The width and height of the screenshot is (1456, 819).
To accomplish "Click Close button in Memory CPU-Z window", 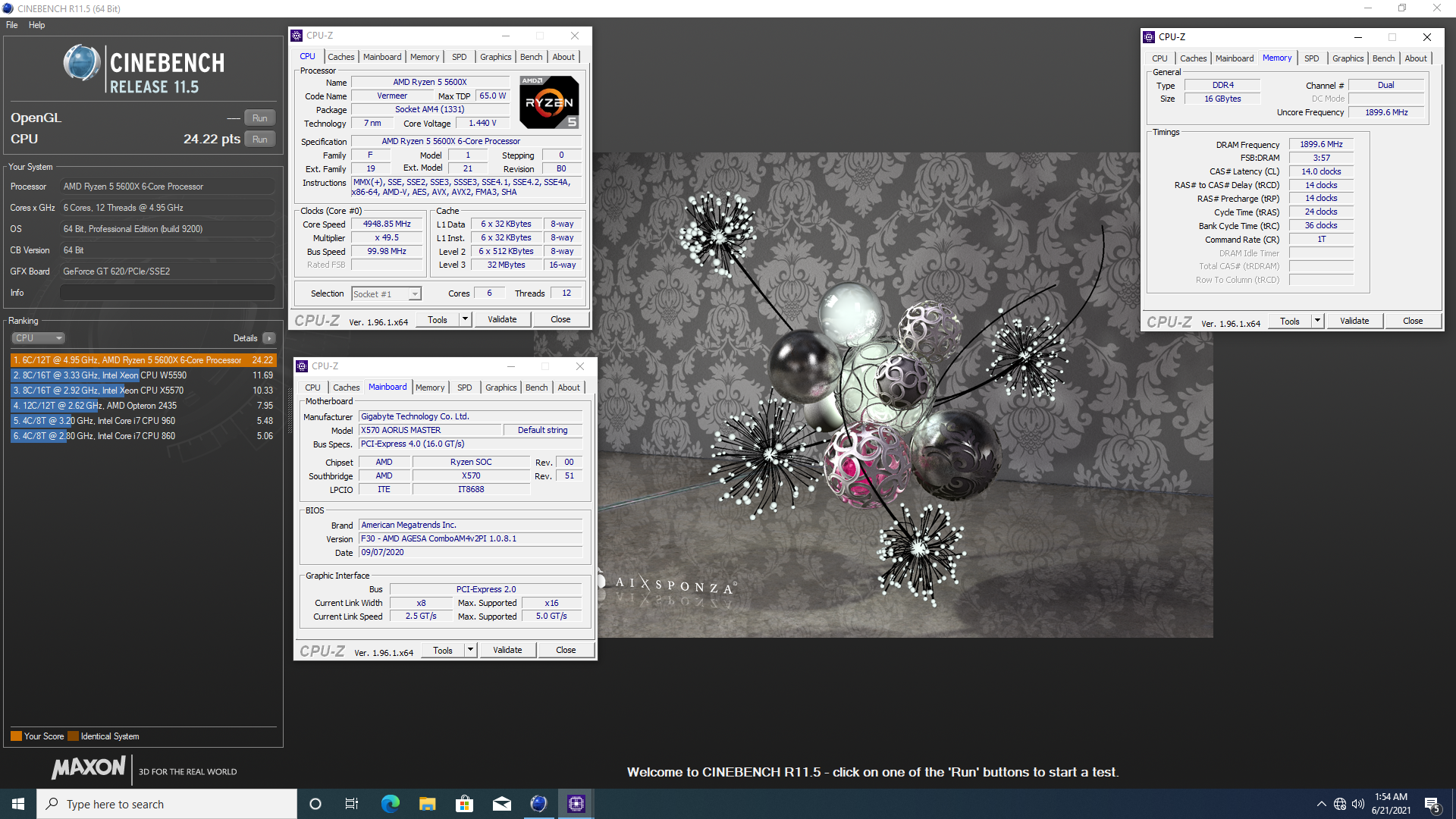I will coord(1413,322).
